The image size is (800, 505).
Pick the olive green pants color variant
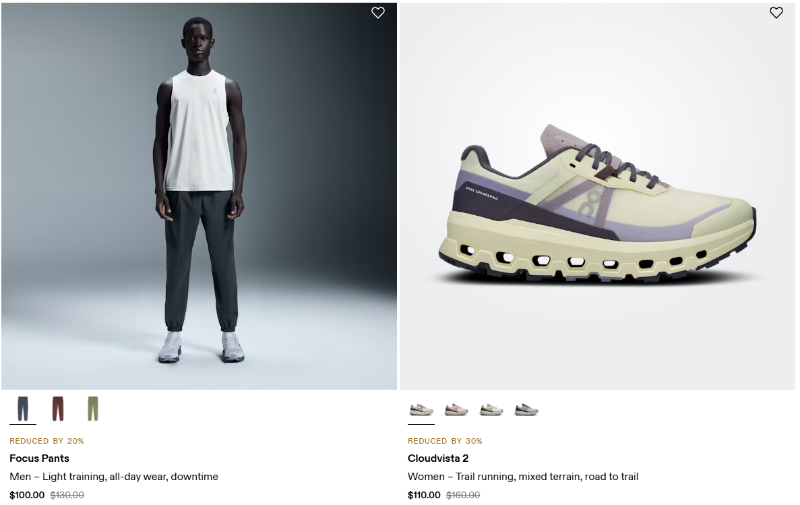point(92,409)
